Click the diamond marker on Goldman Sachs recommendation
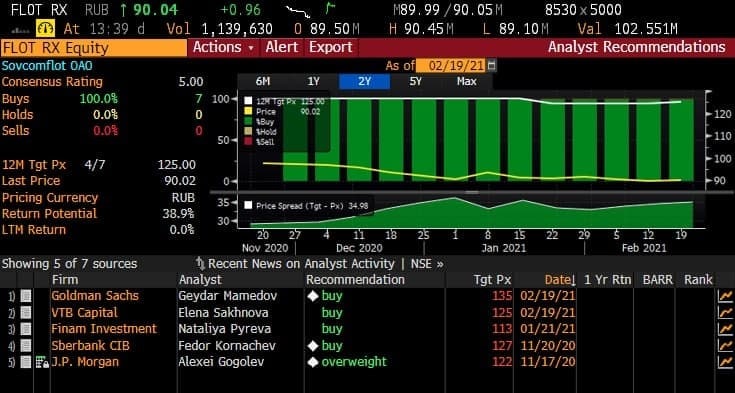The image size is (735, 393). 313,296
